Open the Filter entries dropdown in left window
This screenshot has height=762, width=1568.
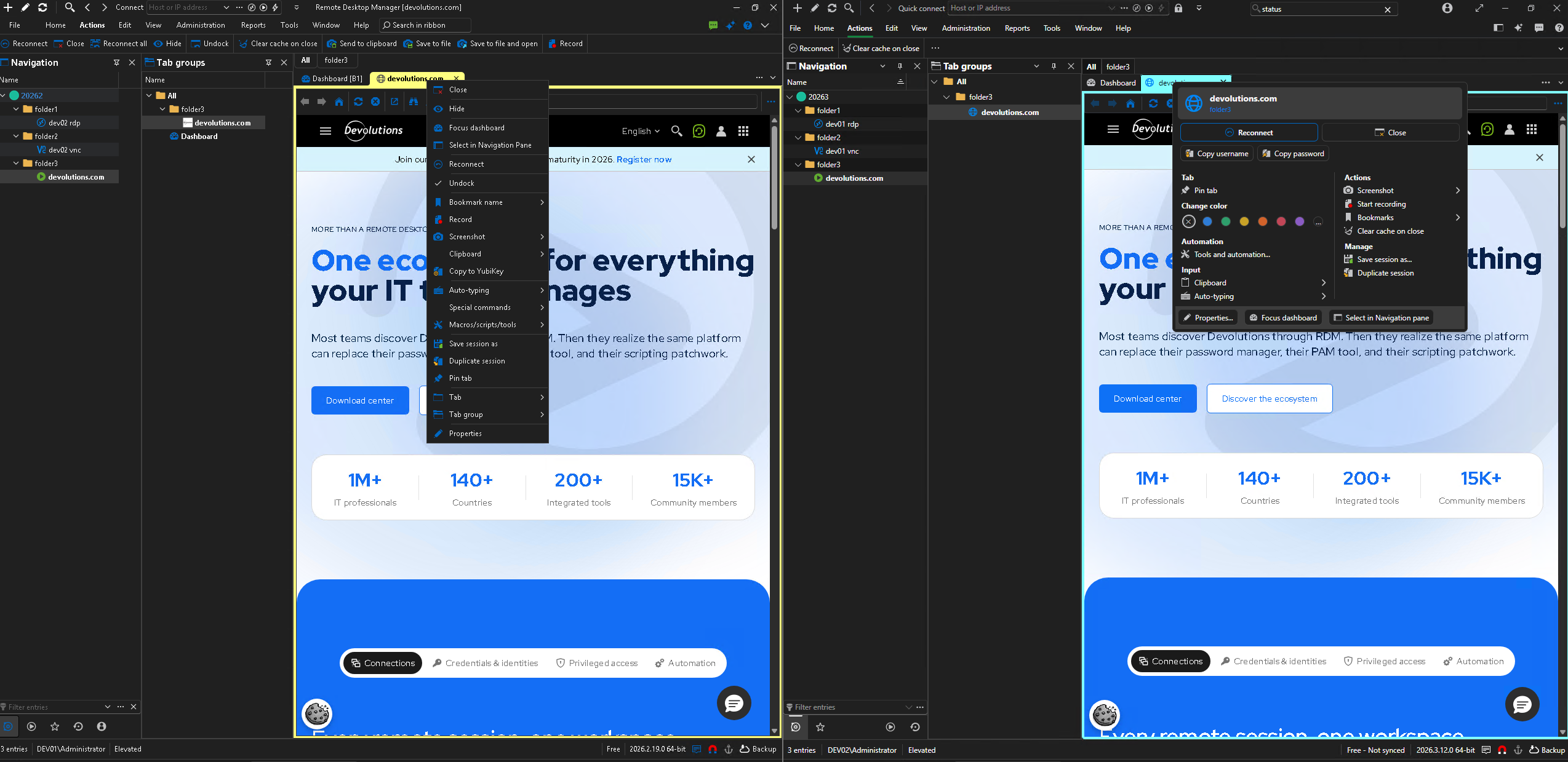point(108,707)
